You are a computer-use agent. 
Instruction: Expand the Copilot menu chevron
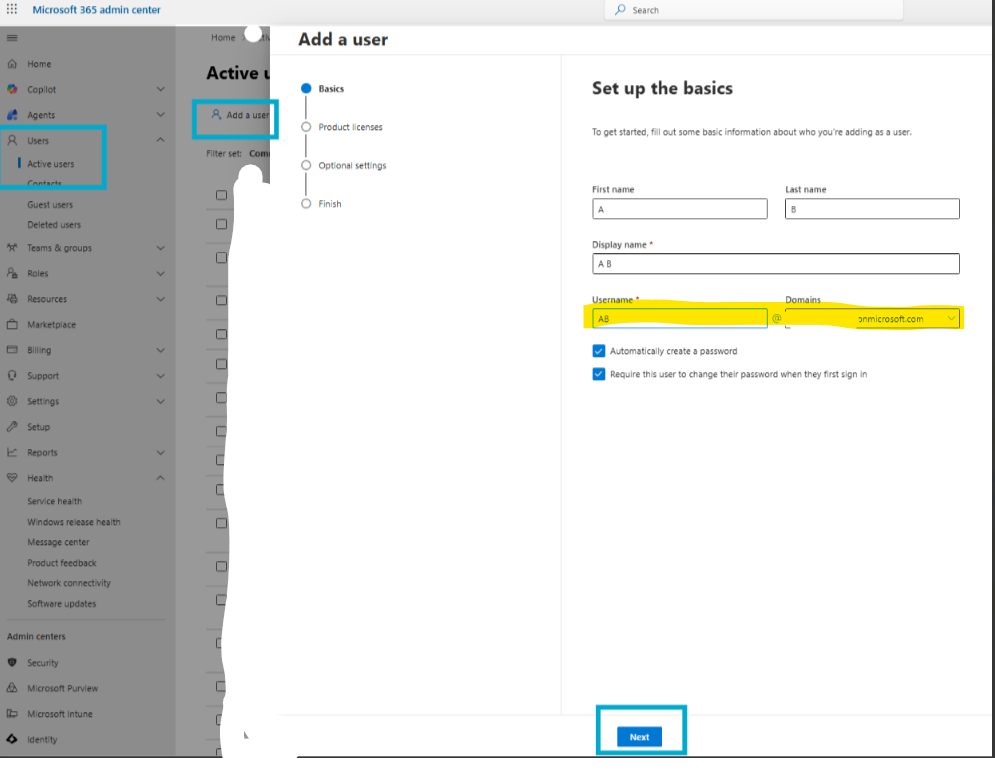tap(161, 89)
